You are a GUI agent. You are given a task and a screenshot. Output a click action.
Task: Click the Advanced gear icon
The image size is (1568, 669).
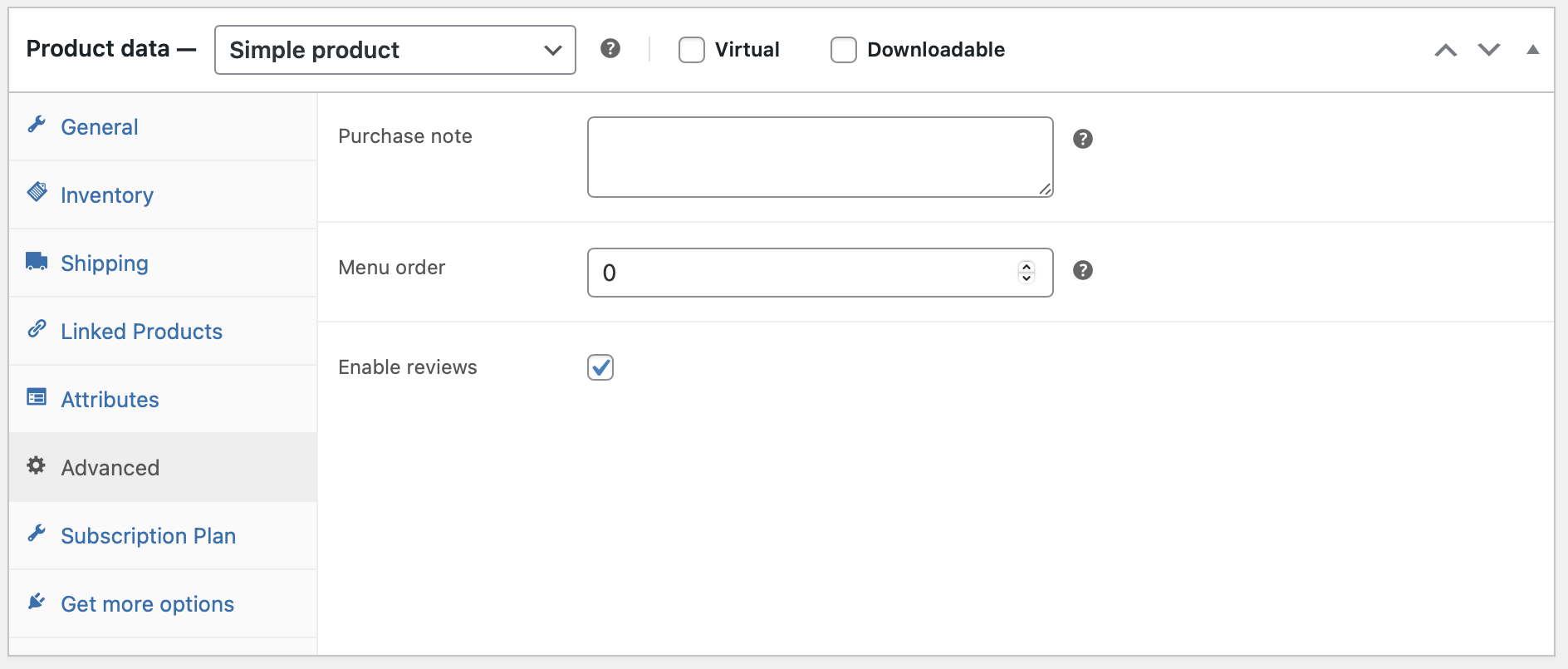[x=36, y=465]
